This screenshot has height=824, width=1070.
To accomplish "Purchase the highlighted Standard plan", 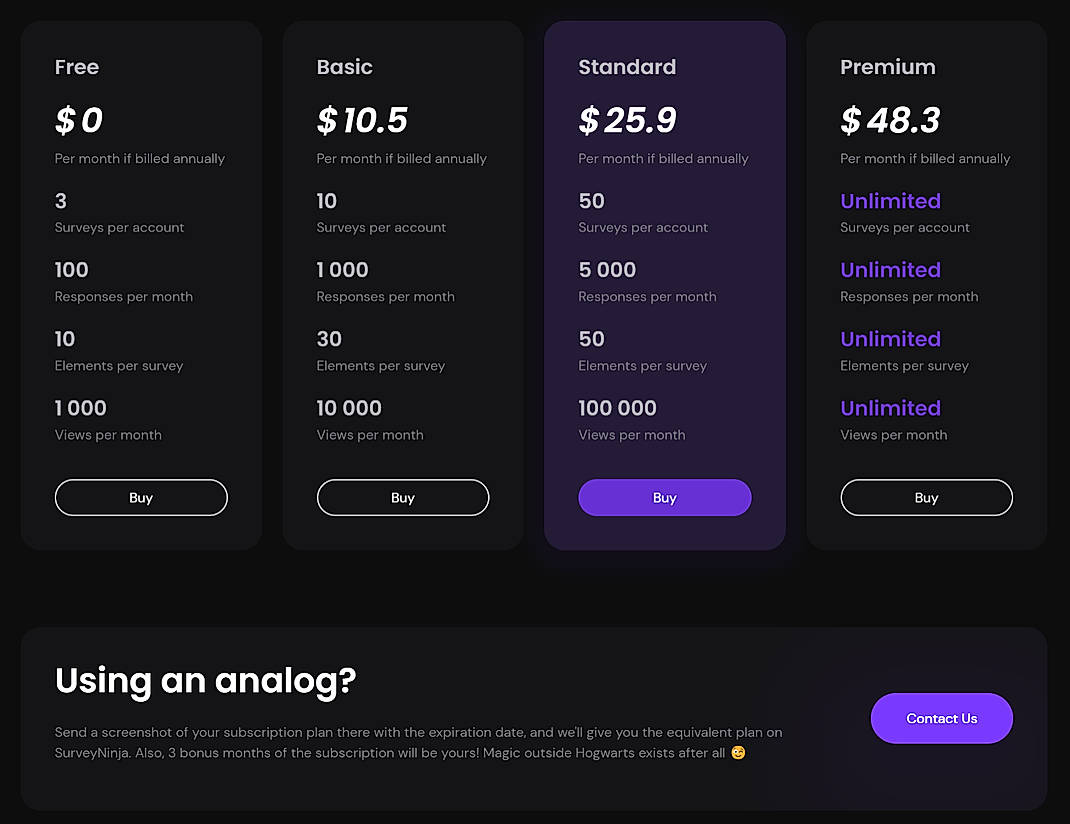I will tap(664, 497).
